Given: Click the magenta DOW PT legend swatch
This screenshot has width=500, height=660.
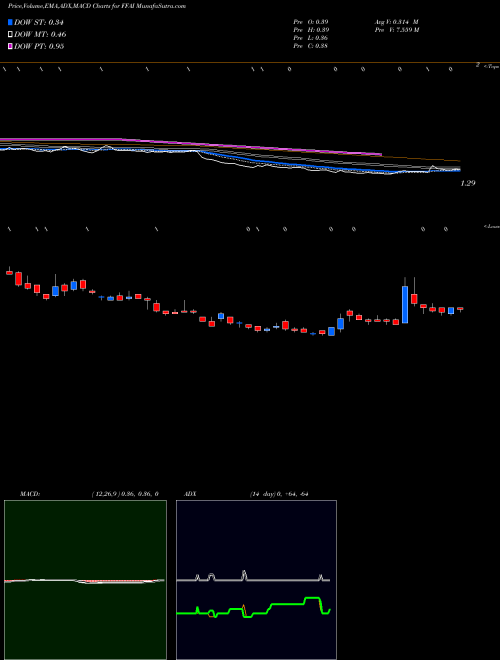Looking at the screenshot, I should (10, 46).
